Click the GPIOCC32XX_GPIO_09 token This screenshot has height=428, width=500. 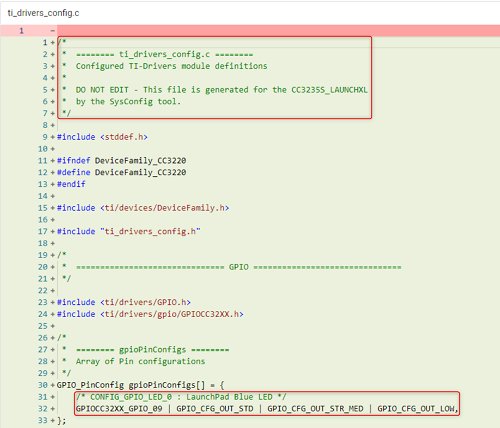point(119,409)
